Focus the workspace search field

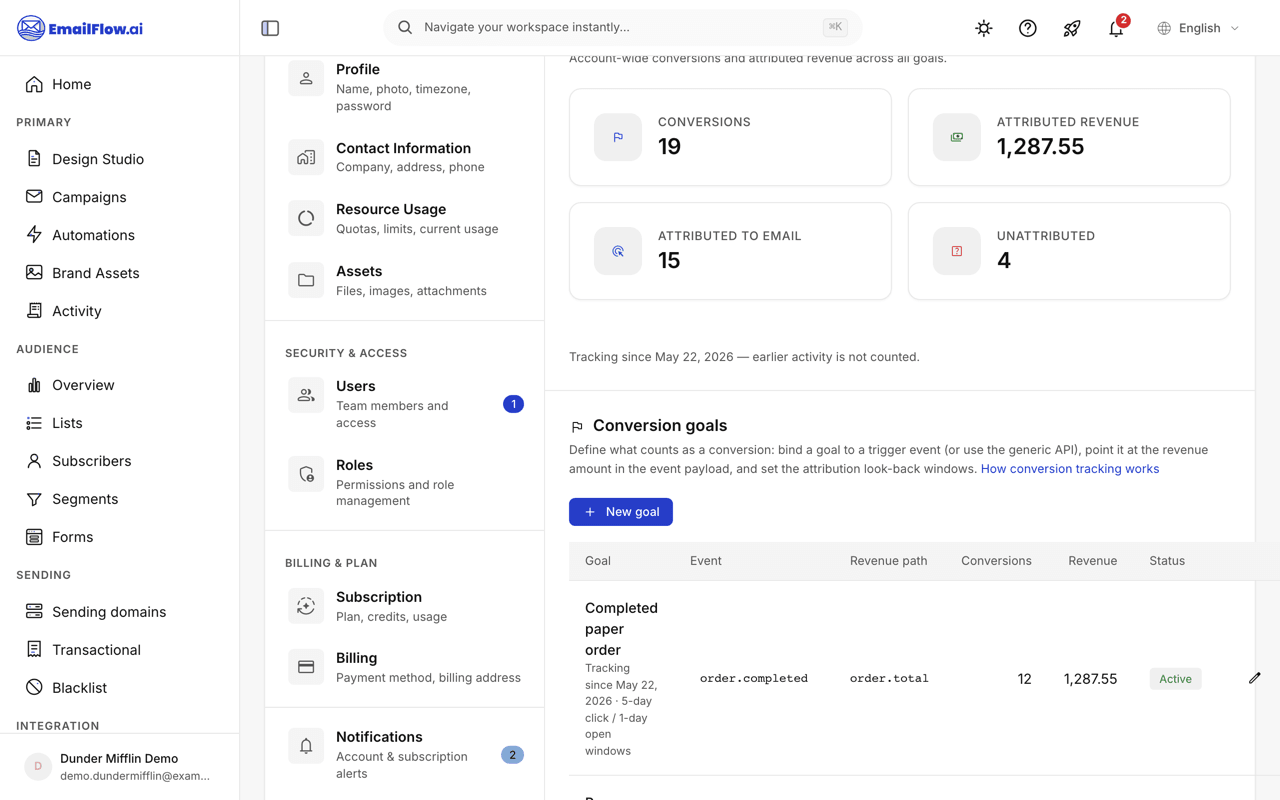coord(622,28)
